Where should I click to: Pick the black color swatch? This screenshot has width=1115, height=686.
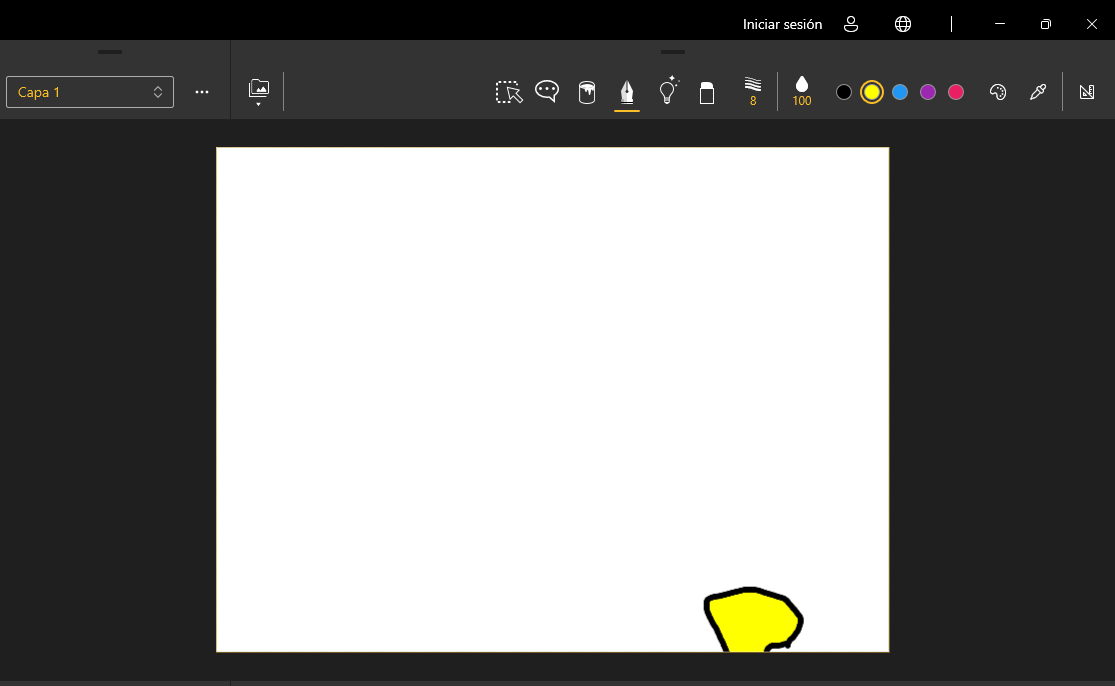click(x=843, y=92)
